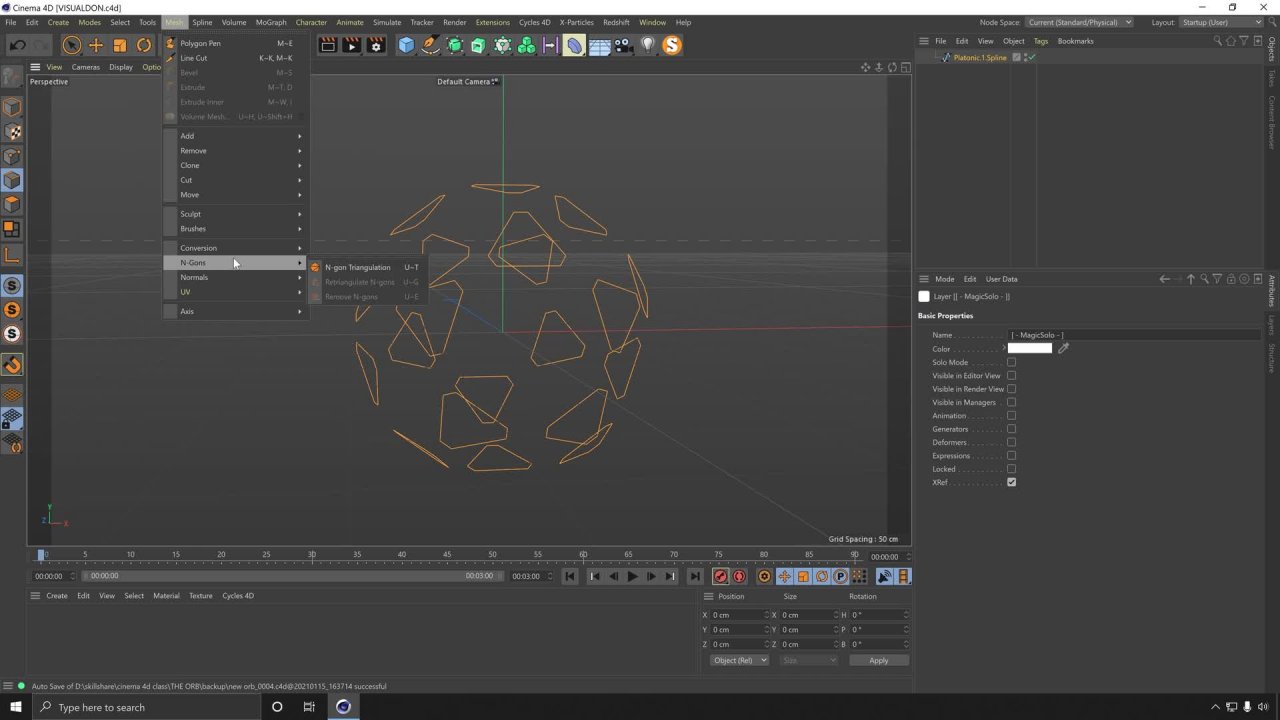Open the Object (Rel) coordinate dropdown
Viewport: 1280px width, 720px height.
[739, 660]
